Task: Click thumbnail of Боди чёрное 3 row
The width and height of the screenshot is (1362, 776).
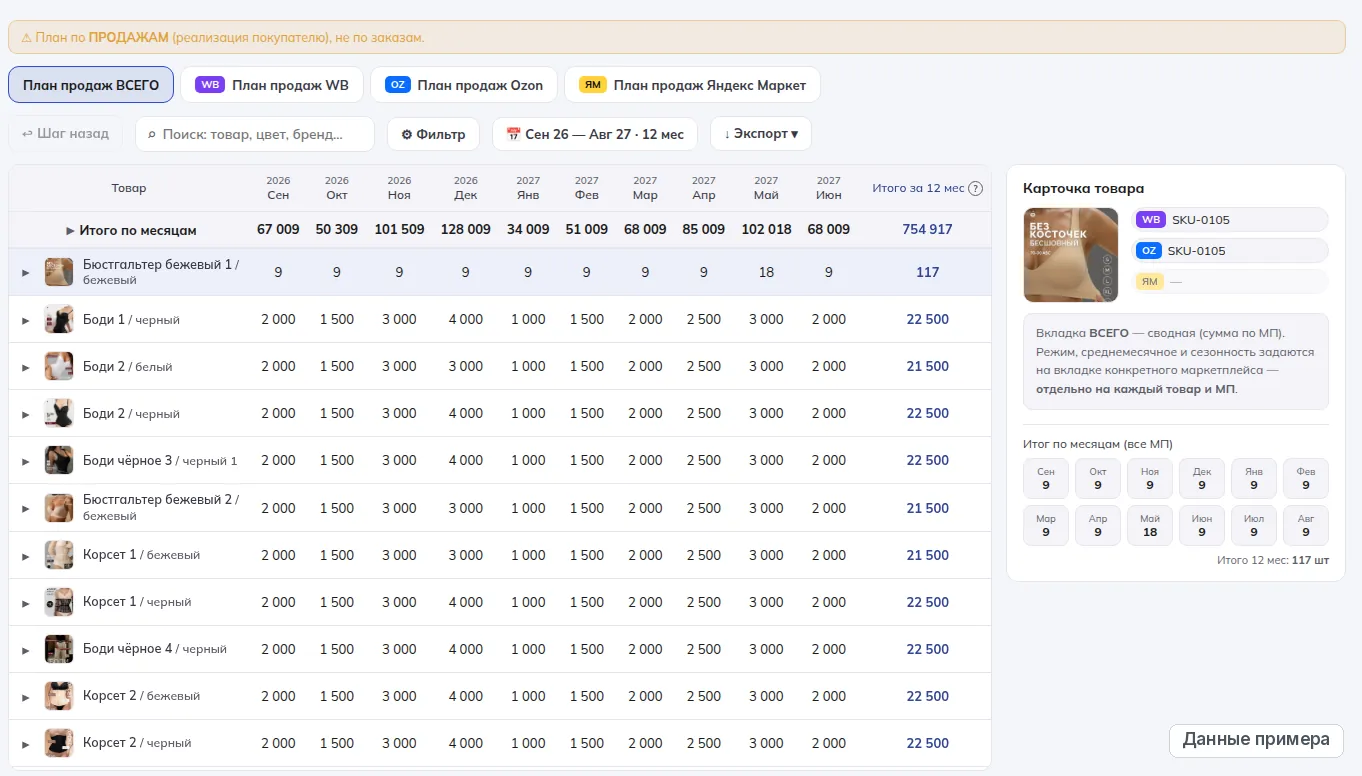Action: pos(59,460)
